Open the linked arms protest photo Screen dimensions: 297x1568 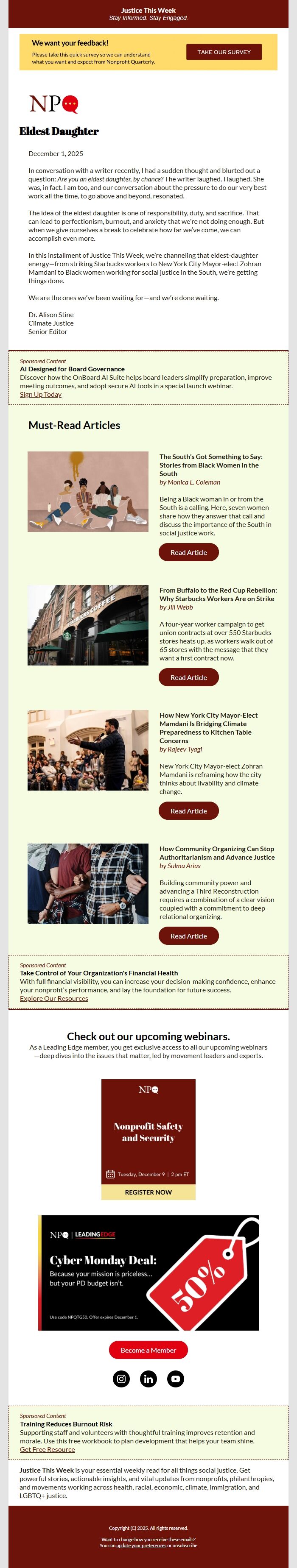(x=88, y=884)
